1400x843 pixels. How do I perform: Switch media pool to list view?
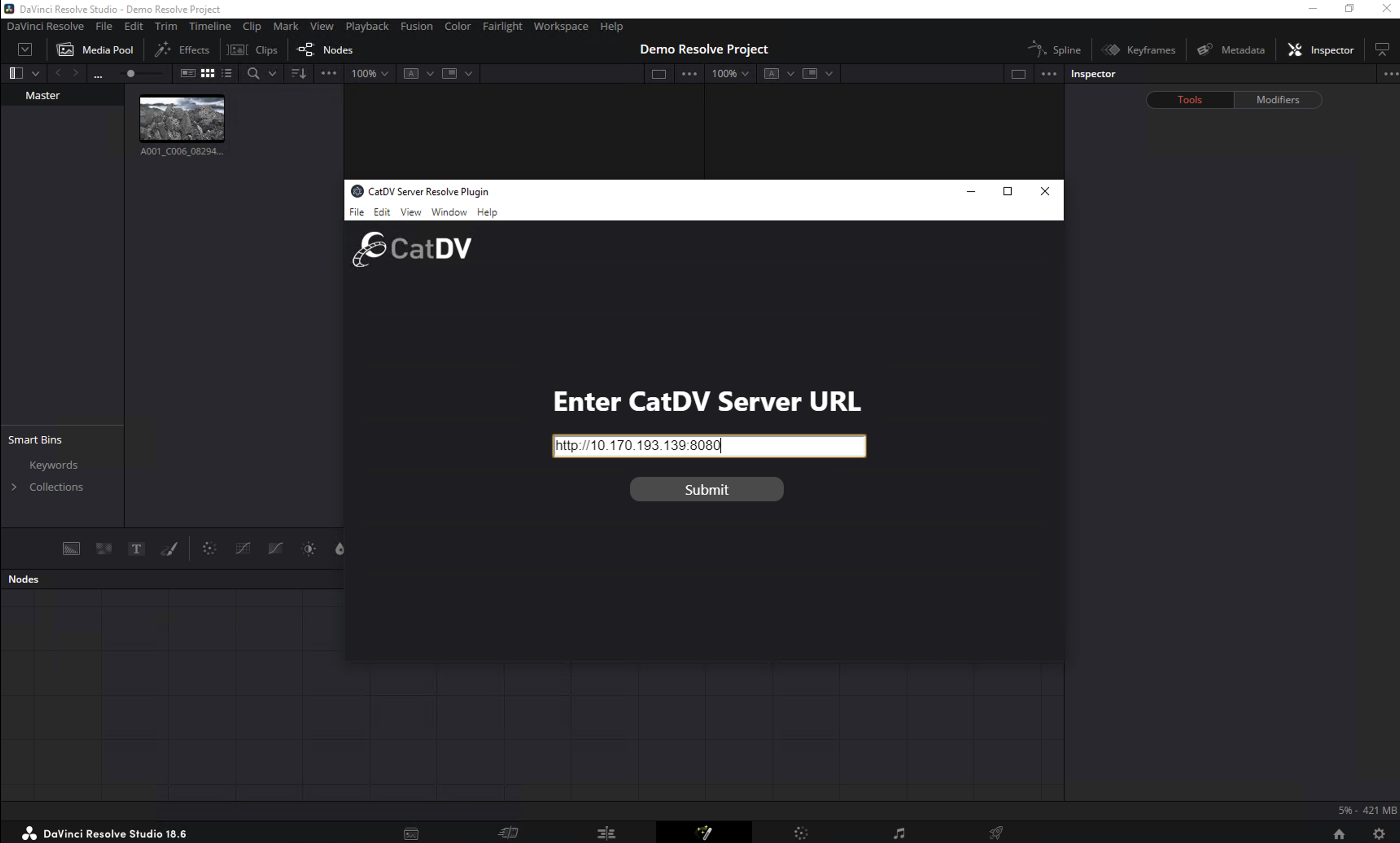pyautogui.click(x=227, y=73)
